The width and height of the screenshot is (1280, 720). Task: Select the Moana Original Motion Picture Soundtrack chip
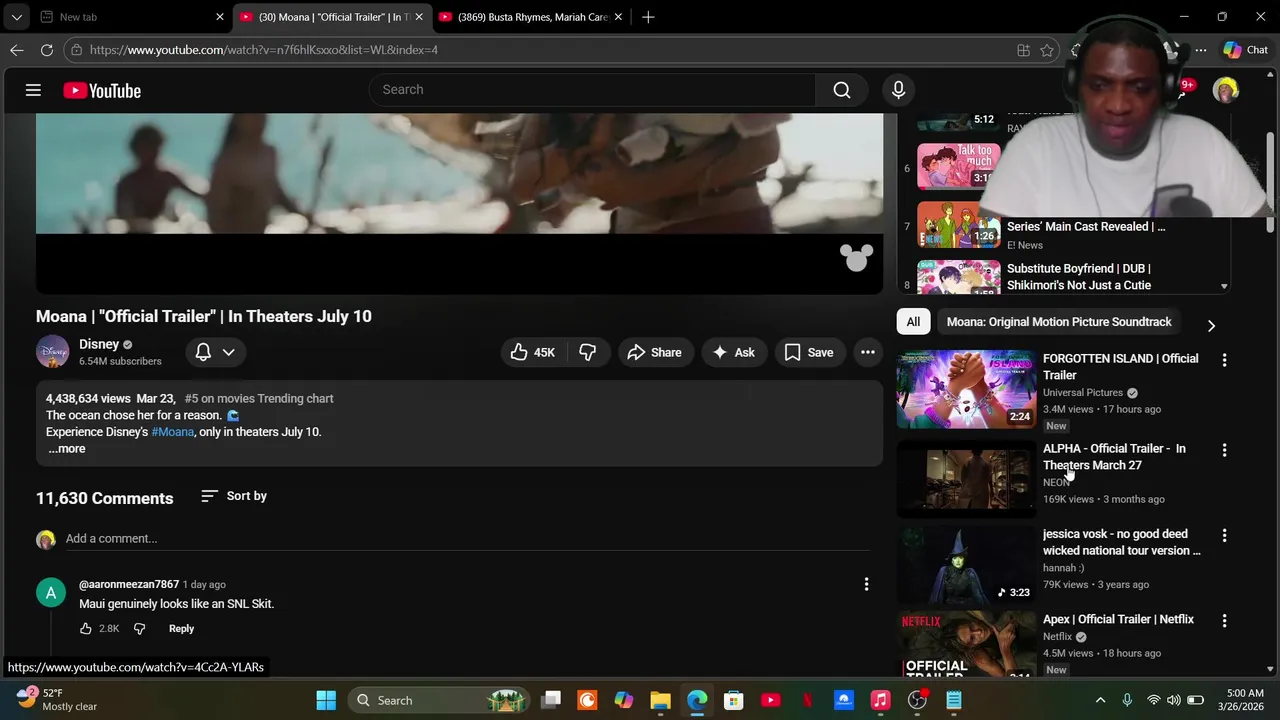[1059, 322]
